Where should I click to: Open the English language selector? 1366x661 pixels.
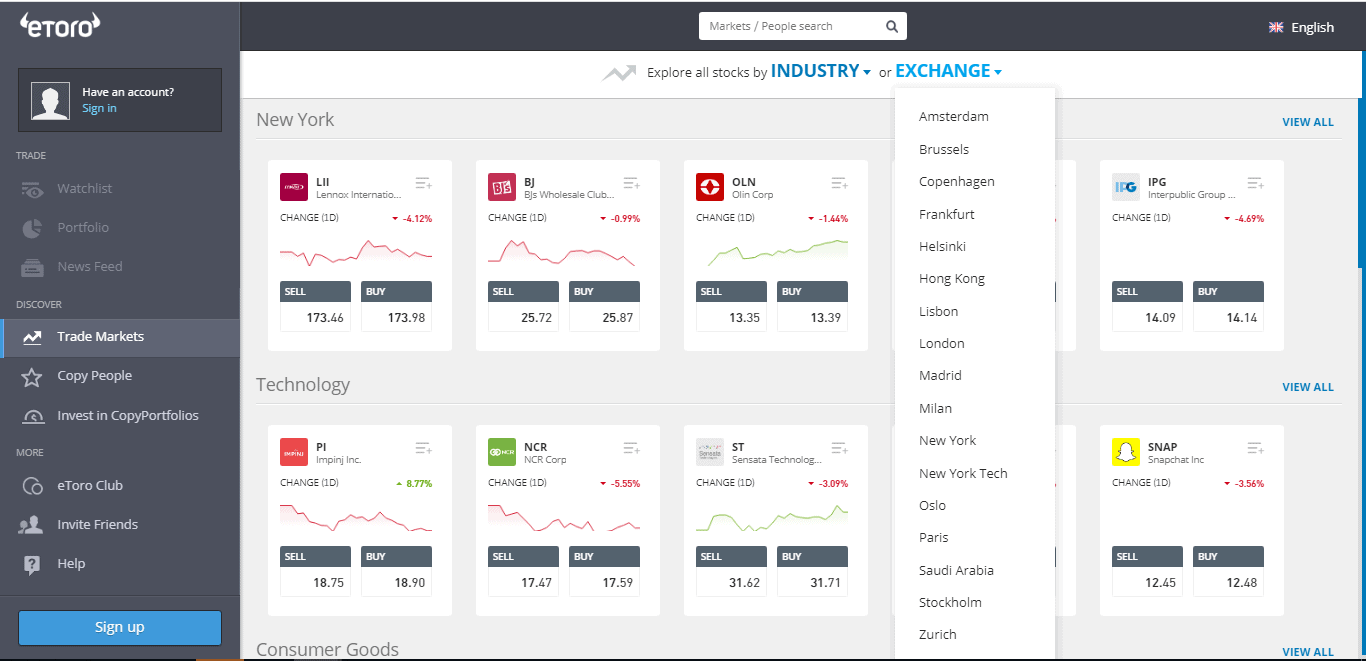[x=1302, y=27]
